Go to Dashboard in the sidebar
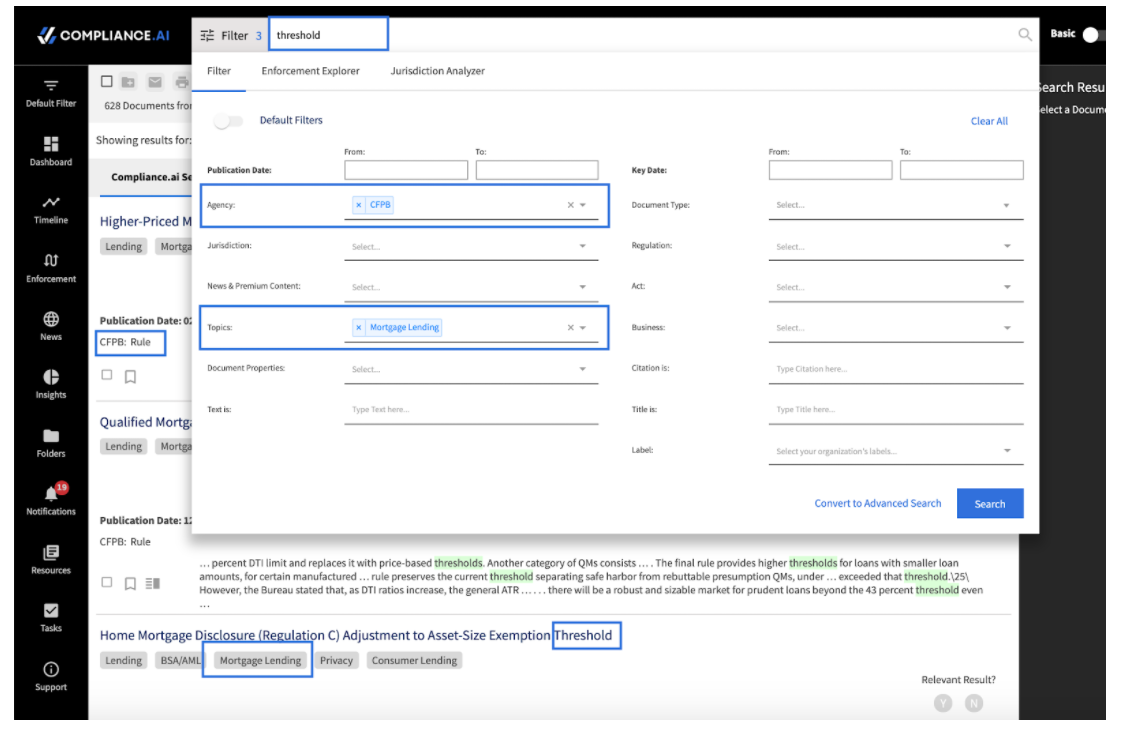Screen dimensions: 1123x731 click(x=51, y=151)
